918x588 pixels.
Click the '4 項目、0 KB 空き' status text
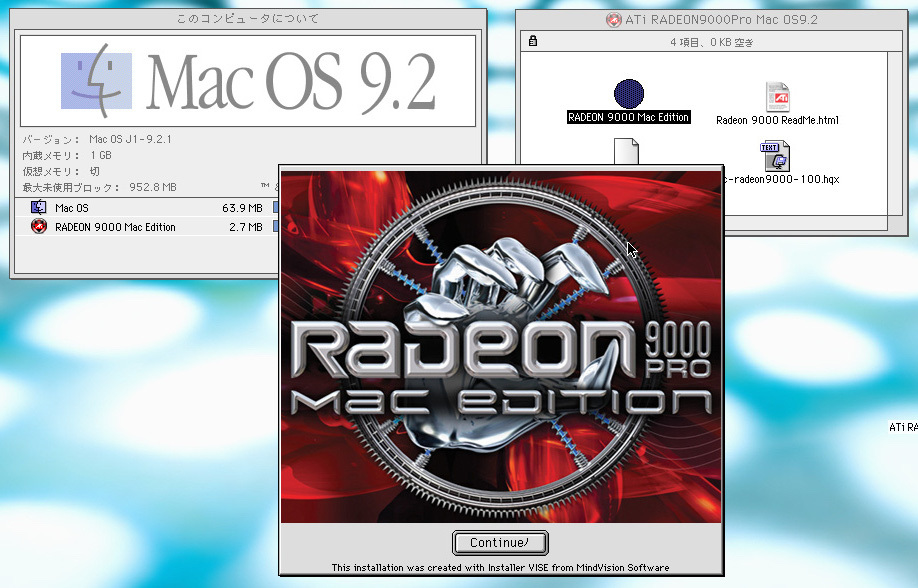(711, 42)
